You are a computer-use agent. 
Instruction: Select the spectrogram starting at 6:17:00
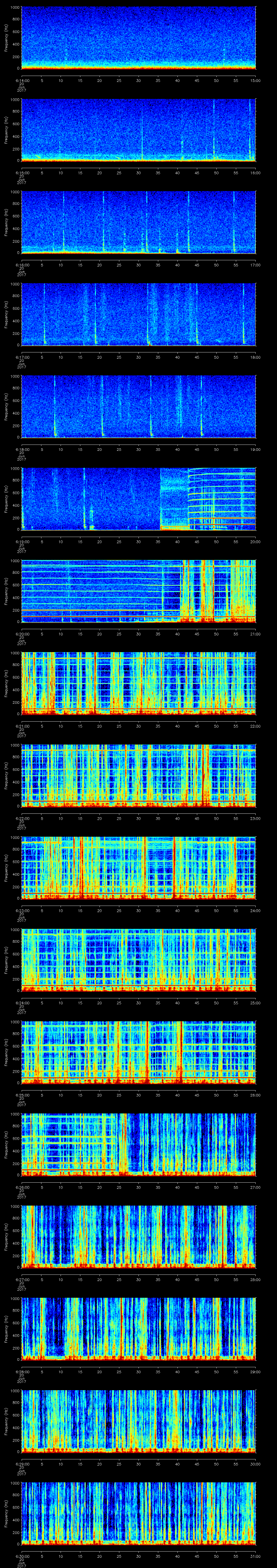(139, 314)
